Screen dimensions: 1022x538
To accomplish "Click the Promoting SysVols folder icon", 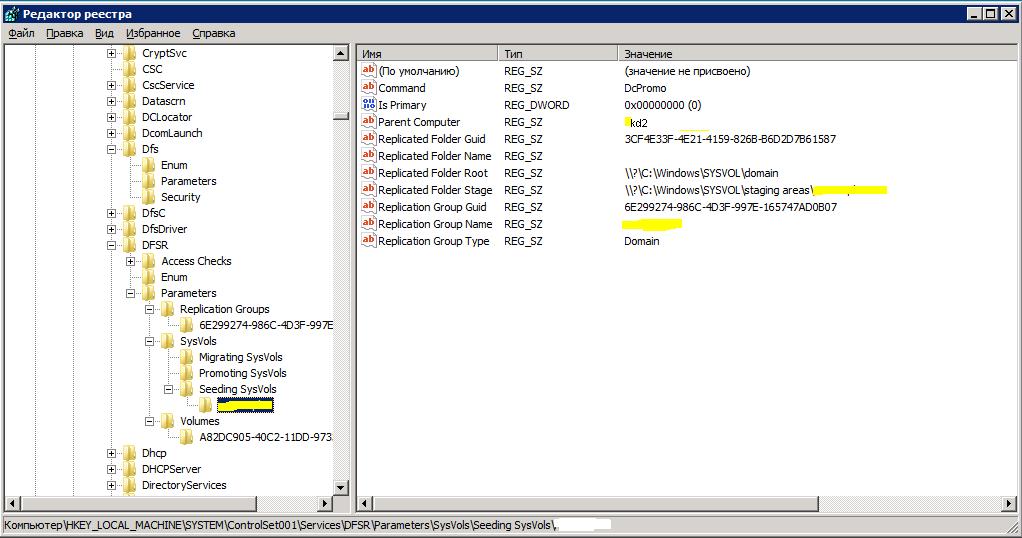I will [x=186, y=373].
